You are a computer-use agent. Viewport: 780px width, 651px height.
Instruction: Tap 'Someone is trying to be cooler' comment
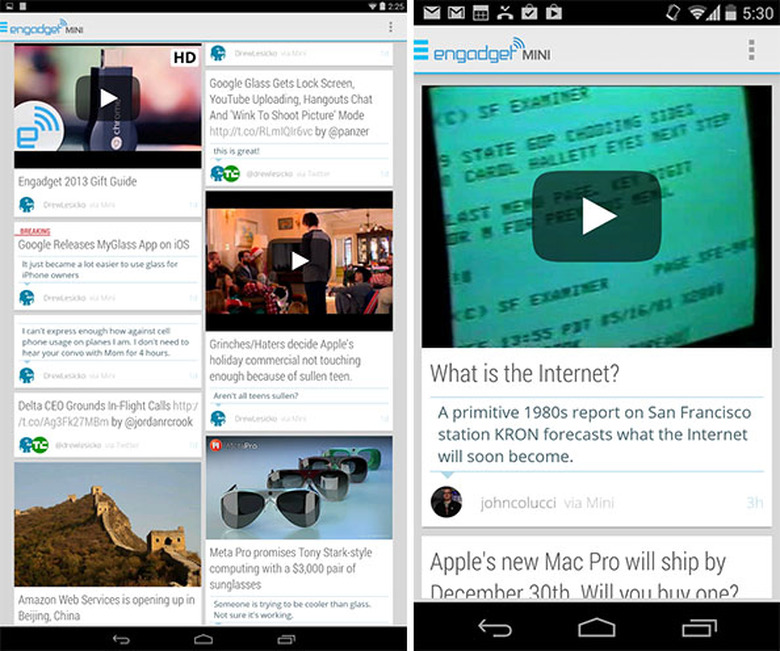coord(292,609)
